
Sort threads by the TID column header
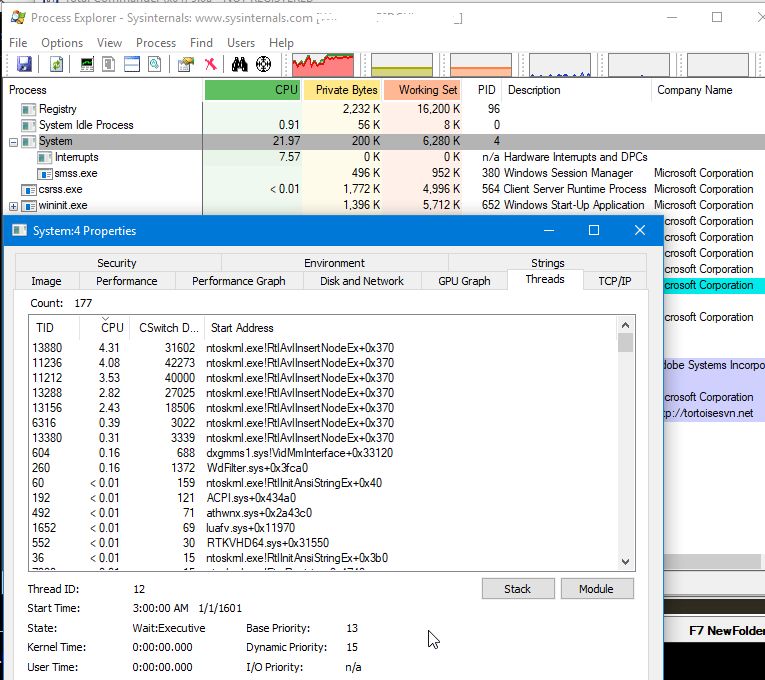[54, 328]
